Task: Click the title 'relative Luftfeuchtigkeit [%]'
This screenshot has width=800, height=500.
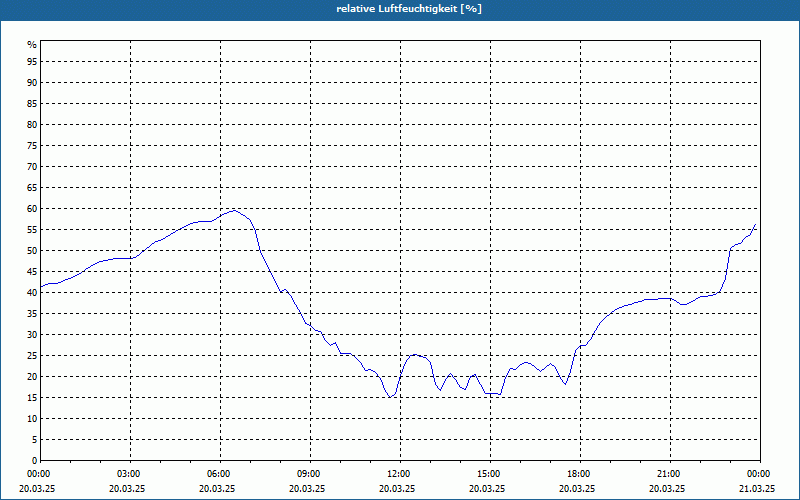Action: (x=409, y=9)
